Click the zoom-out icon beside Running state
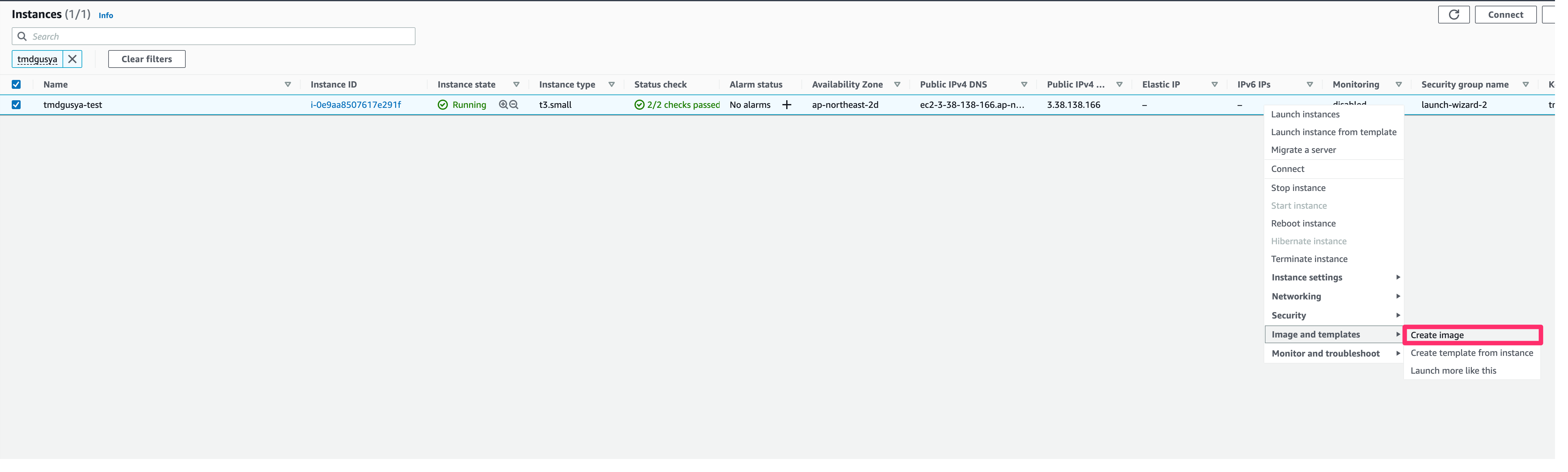This screenshot has width=1568, height=472. 514,105
